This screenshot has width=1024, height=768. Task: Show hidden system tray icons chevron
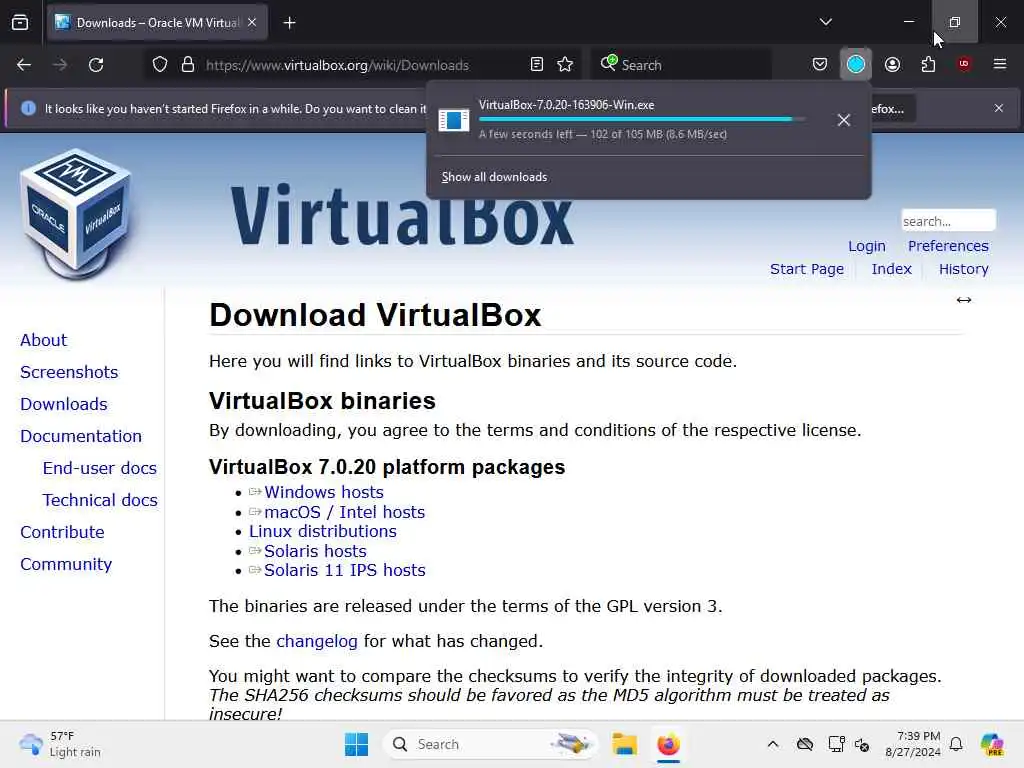773,744
